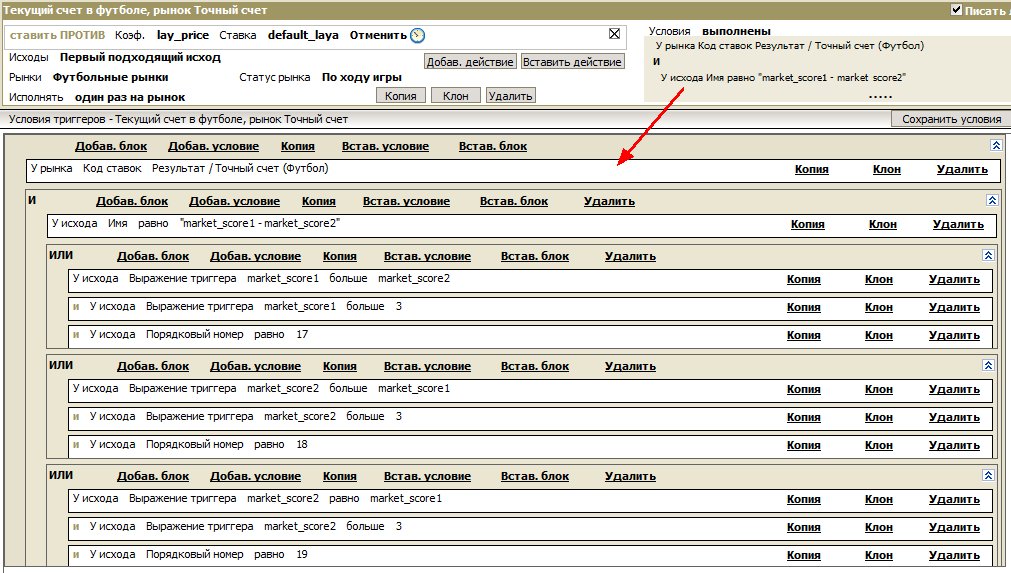Screen dimensions: 1011x573
Task: Click Клон for the Имя равно condition
Action: coord(883,224)
